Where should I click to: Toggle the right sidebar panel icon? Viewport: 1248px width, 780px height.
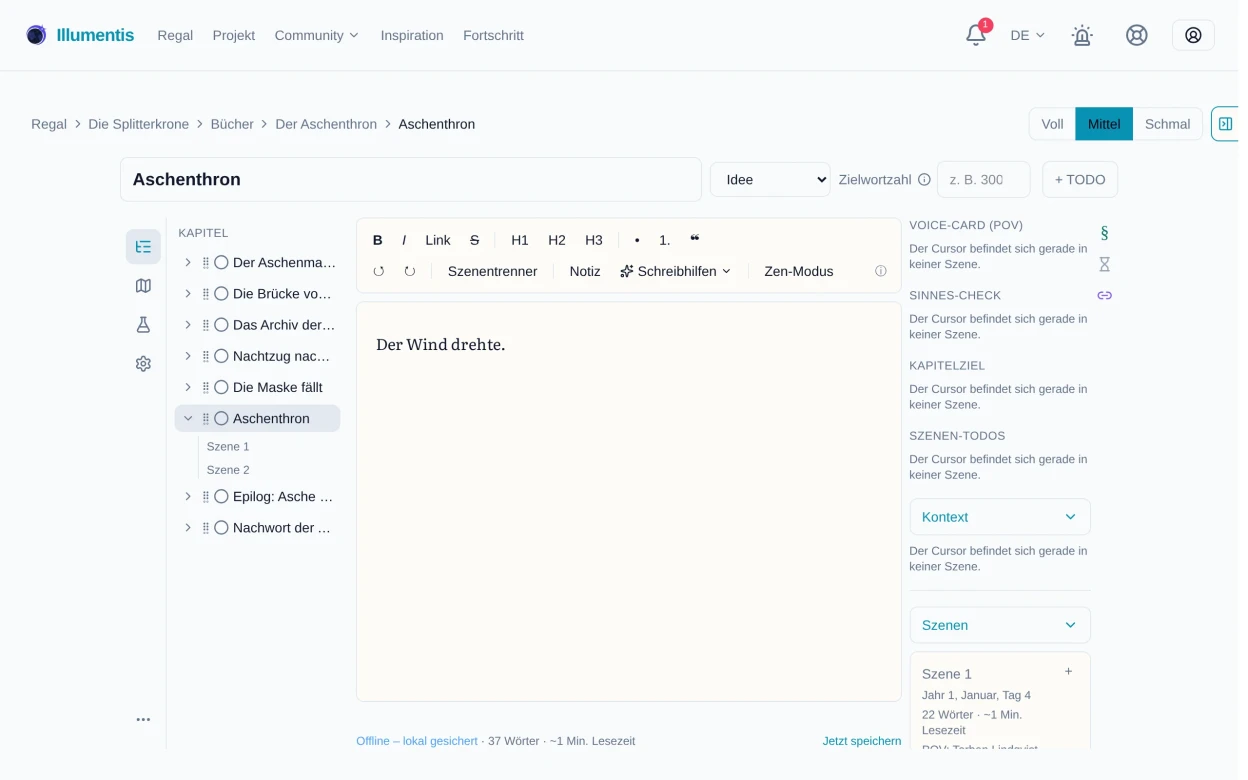click(1225, 124)
